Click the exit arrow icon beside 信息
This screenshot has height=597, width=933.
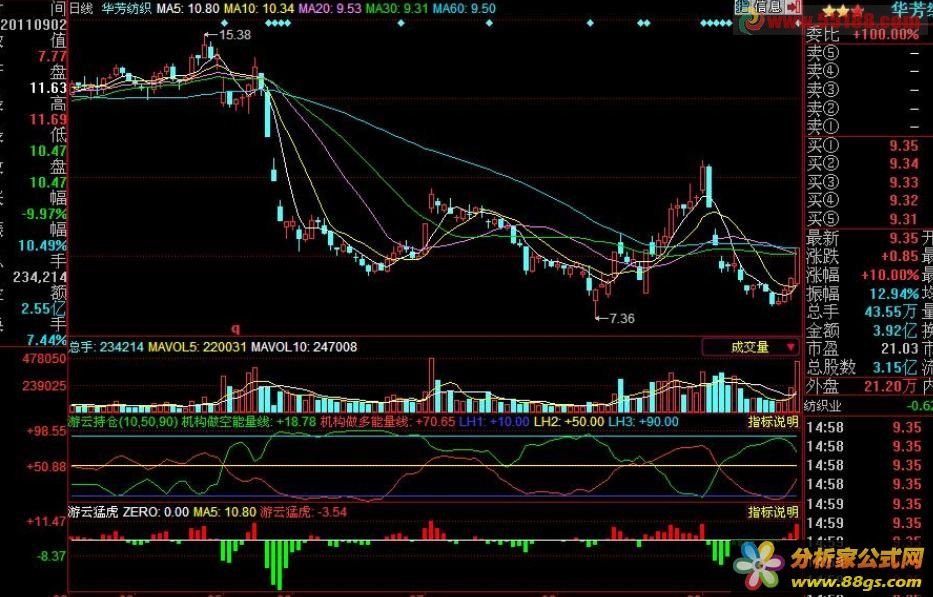pyautogui.click(x=793, y=7)
